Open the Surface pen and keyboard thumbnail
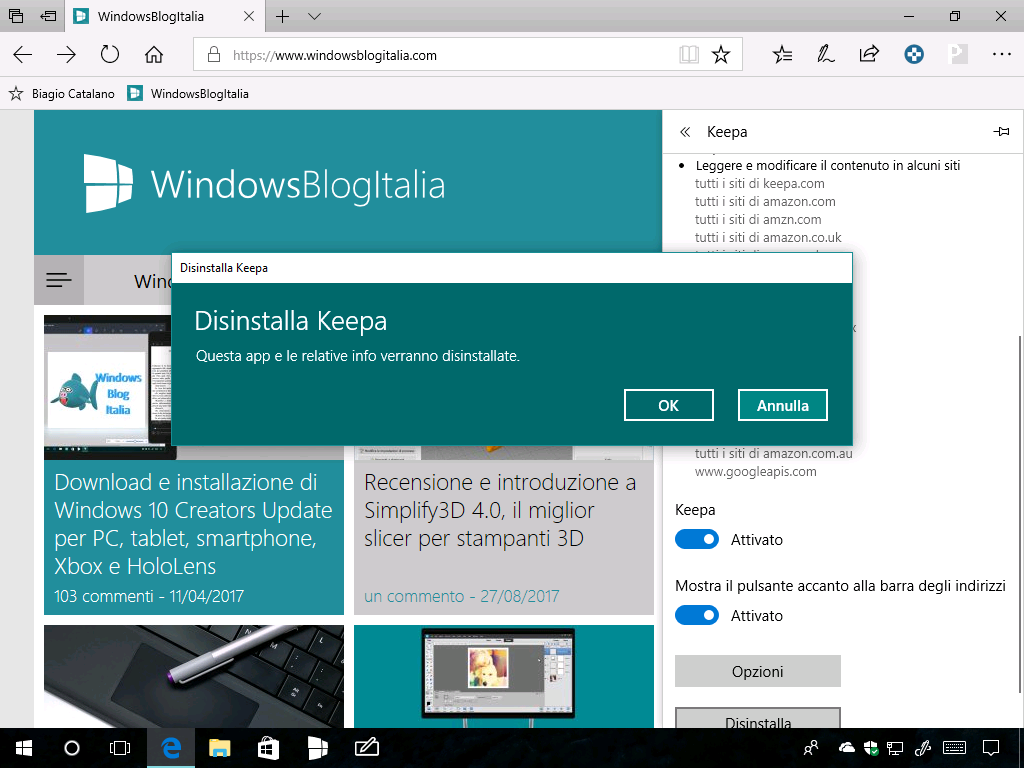The width and height of the screenshot is (1024, 768). point(193,677)
